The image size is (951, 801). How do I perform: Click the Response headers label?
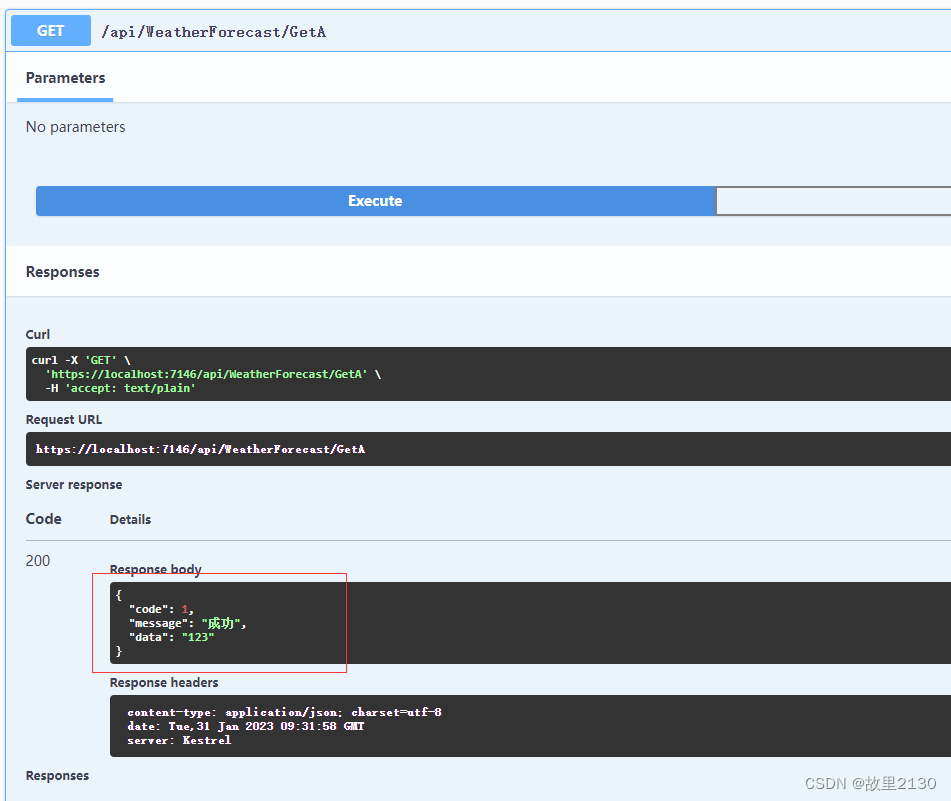(162, 682)
